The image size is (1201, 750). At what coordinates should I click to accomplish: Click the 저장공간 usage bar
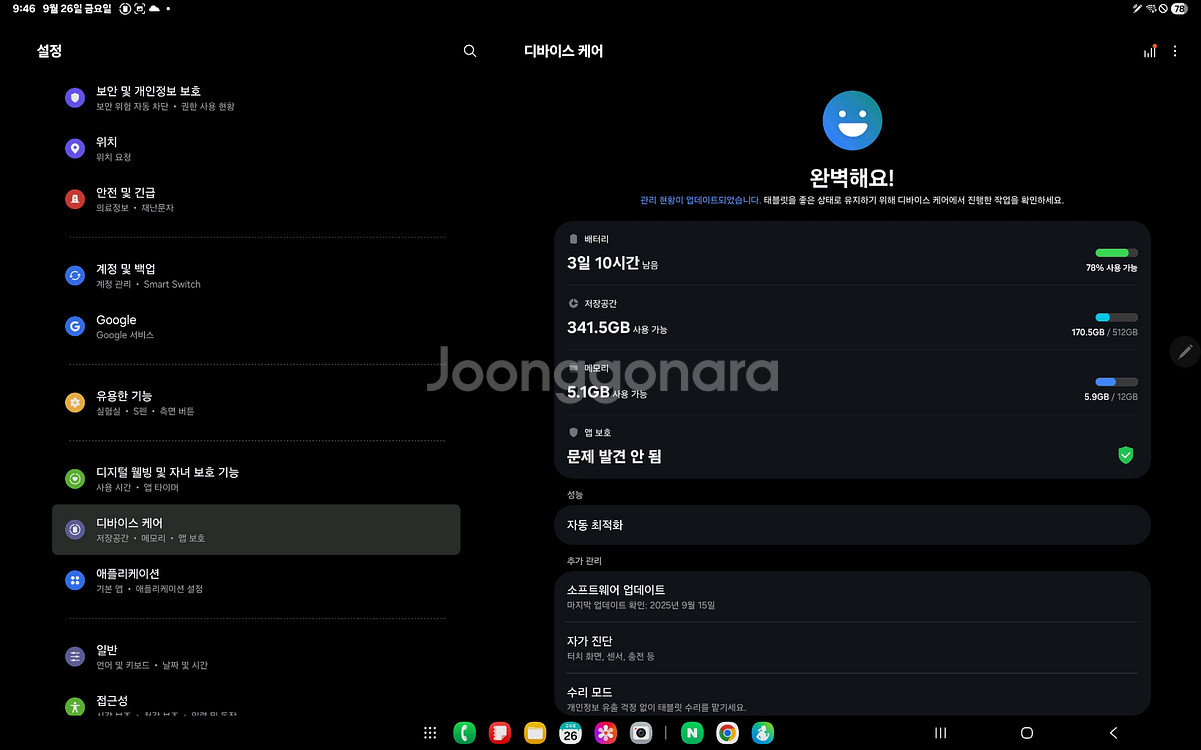(1116, 317)
